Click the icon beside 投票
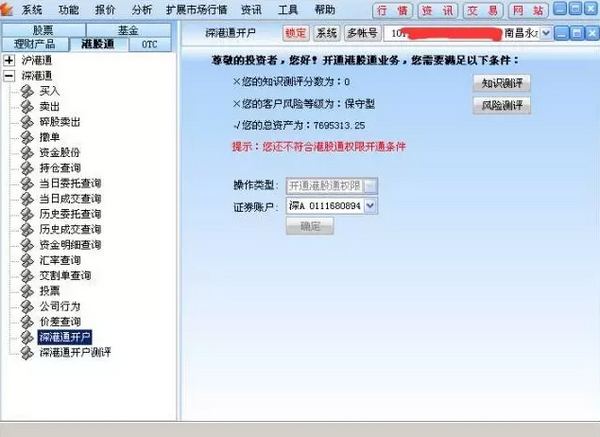Viewport: 600px width, 437px height. click(27, 291)
